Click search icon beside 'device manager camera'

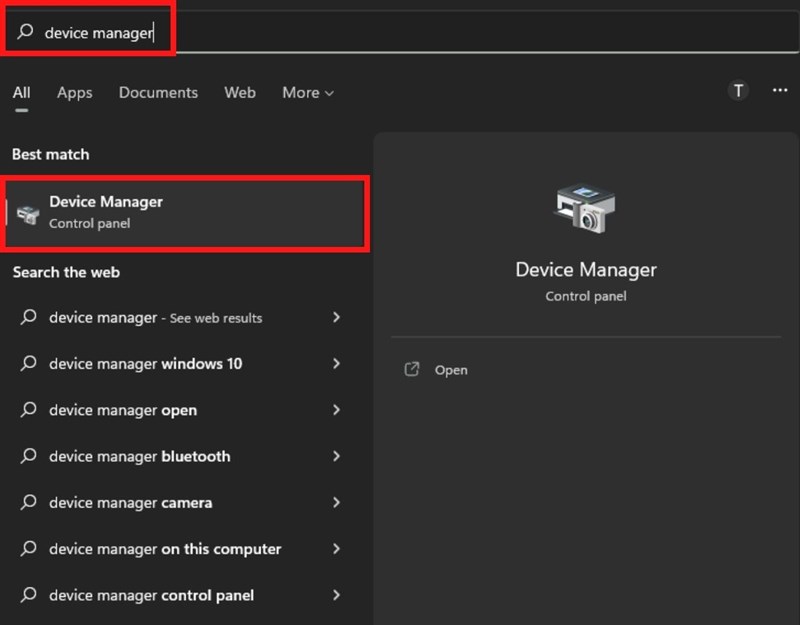coord(29,502)
